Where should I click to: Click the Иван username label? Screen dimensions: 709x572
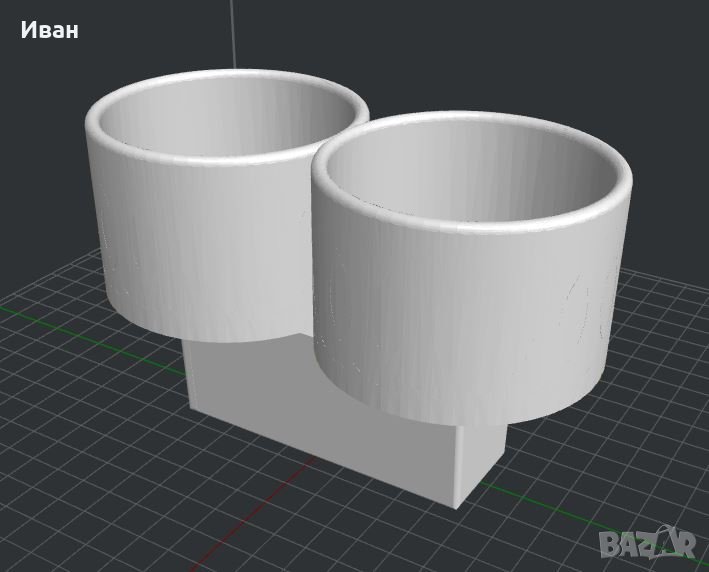(48, 30)
